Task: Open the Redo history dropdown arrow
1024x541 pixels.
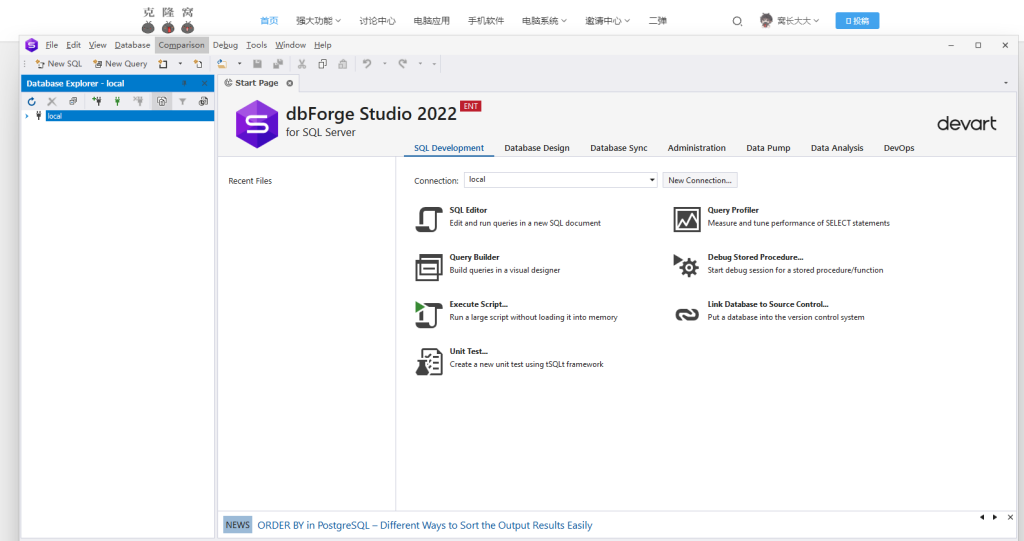Action: pos(420,64)
